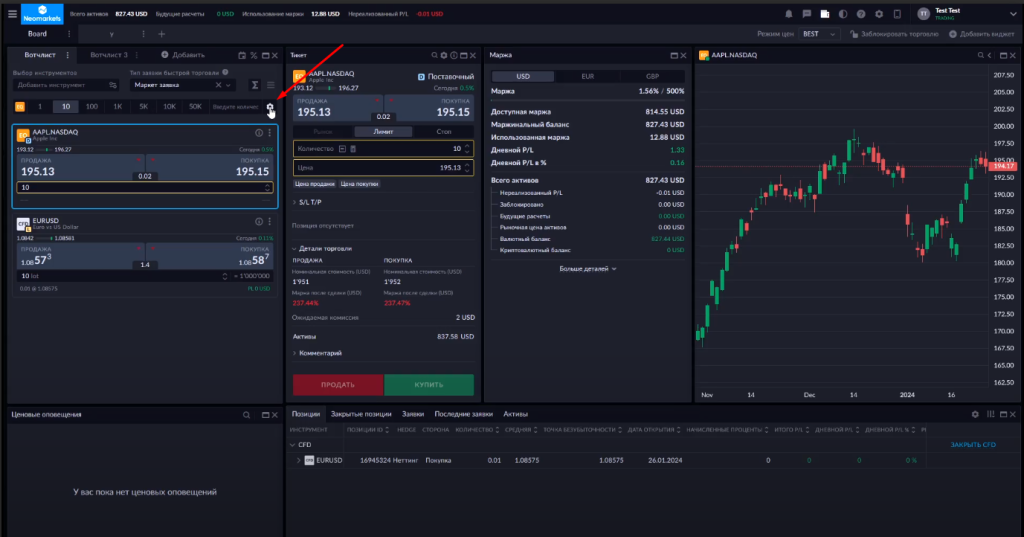The width and height of the screenshot is (1024, 537).
Task: Open three-dot menu on EURUSD card
Action: point(269,221)
